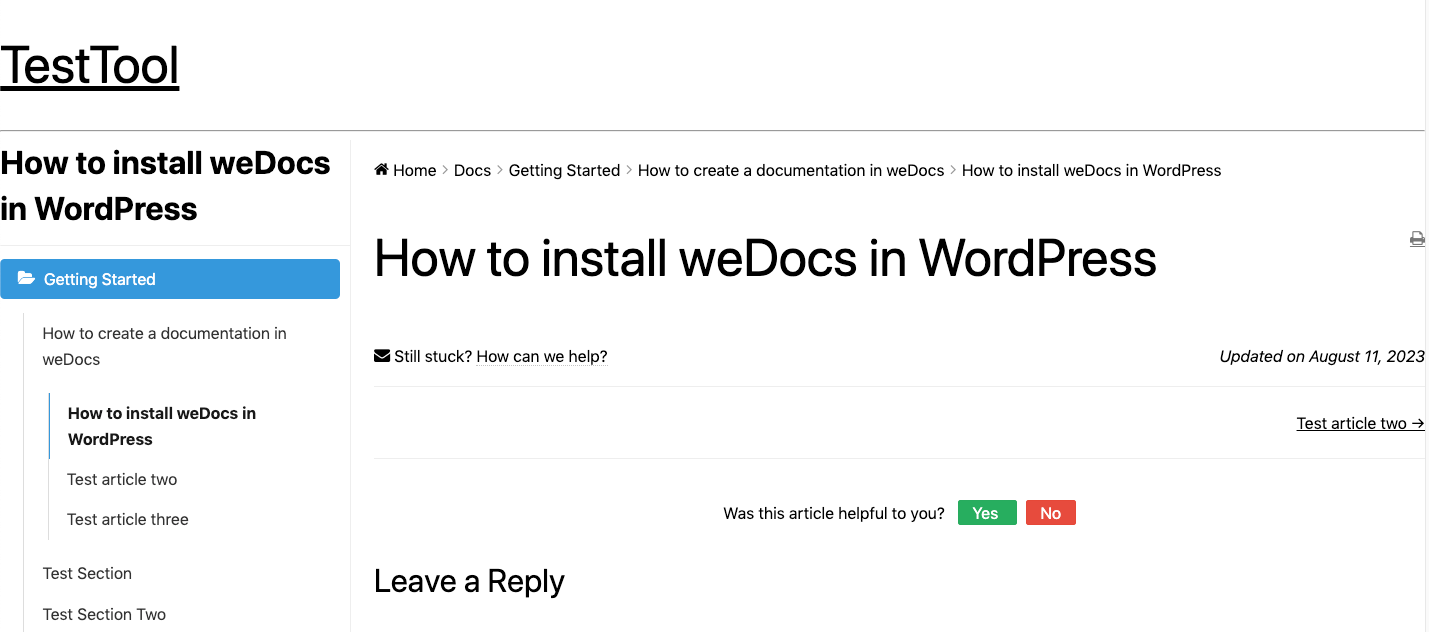Select Getting Started in the sidebar
The height and width of the screenshot is (632, 1429).
tap(170, 279)
